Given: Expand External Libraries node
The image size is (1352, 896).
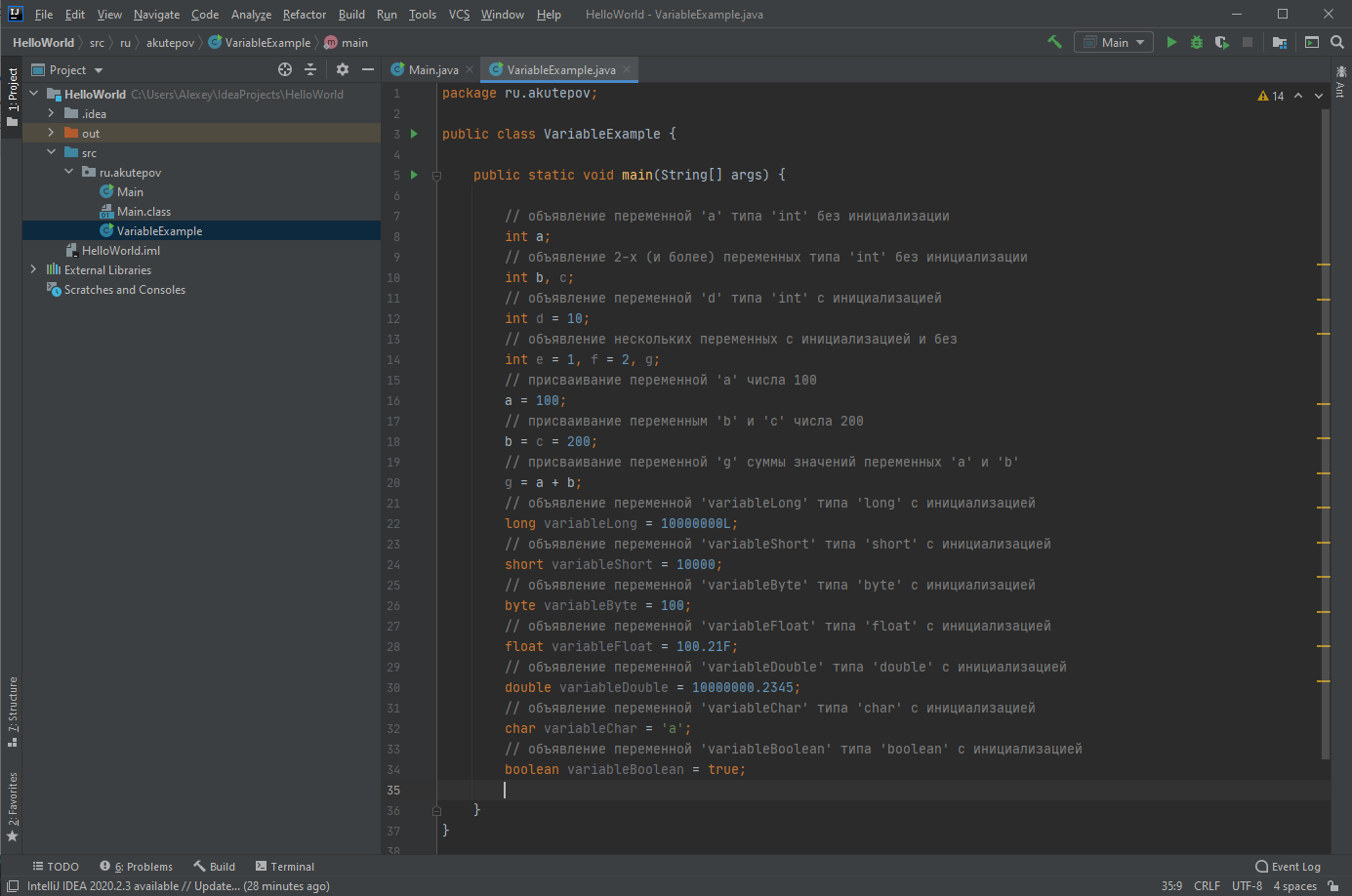Looking at the screenshot, I should (34, 269).
